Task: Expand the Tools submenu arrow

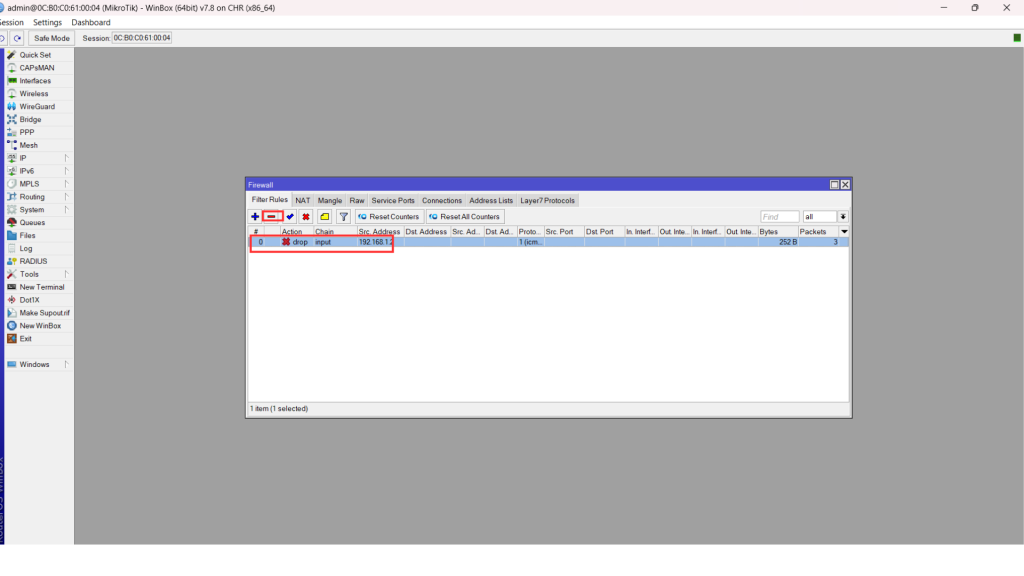Action: click(67, 274)
